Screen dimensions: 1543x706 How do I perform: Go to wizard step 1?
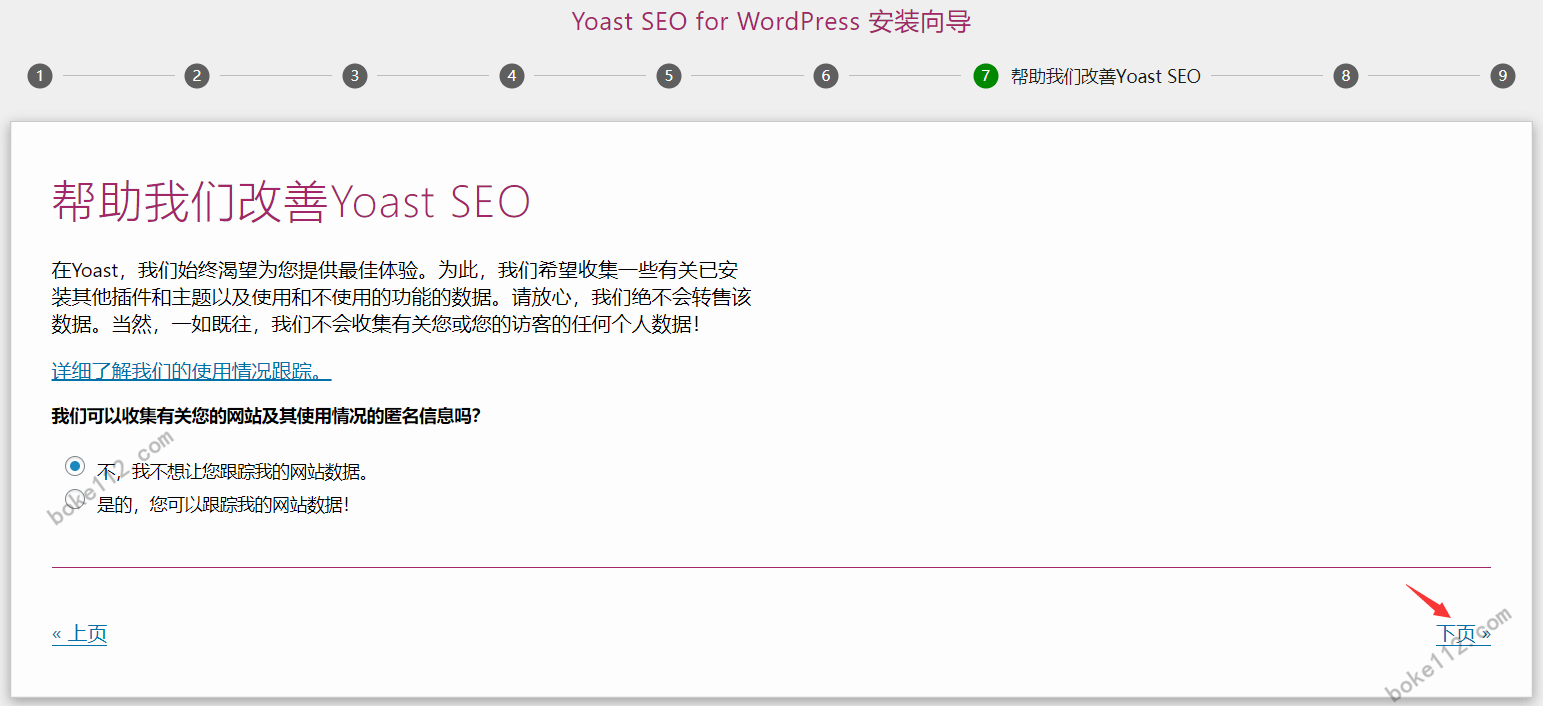tap(40, 76)
